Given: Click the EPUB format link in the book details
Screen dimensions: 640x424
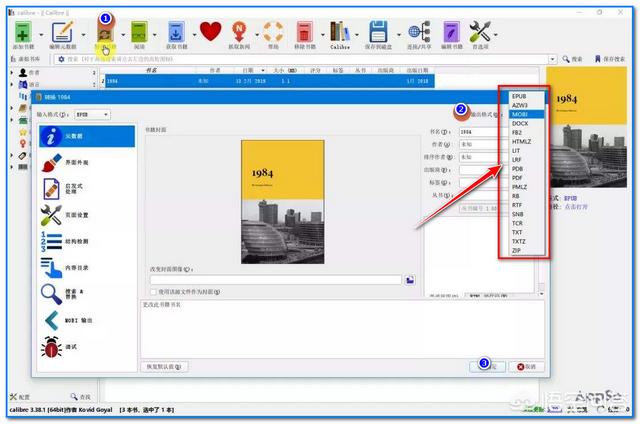Looking at the screenshot, I should [571, 198].
